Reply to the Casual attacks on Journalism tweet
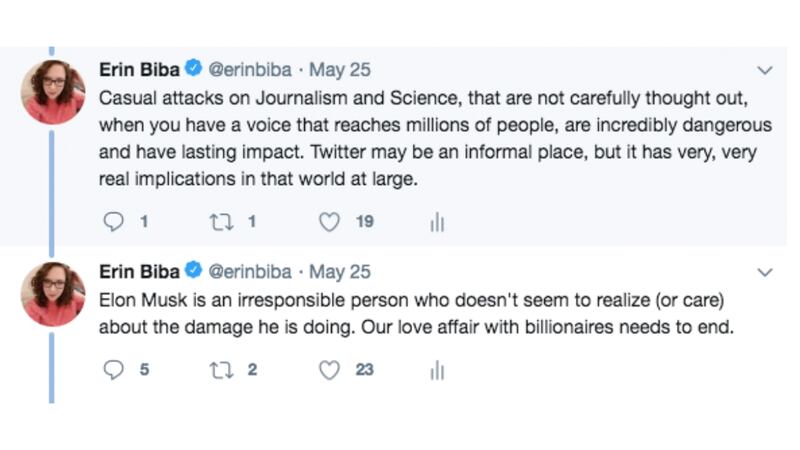 point(115,222)
